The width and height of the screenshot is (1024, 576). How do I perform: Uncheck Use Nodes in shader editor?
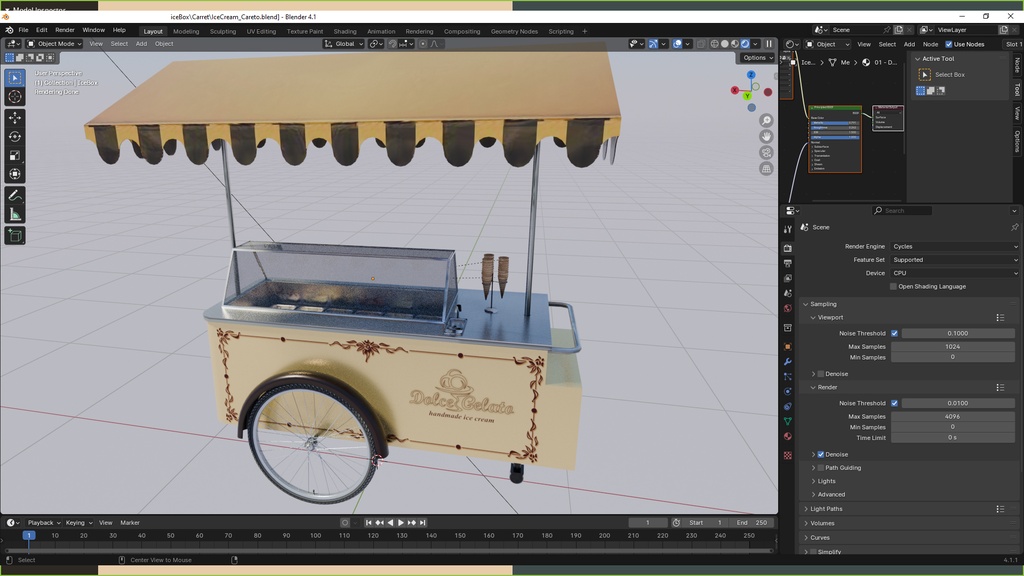tap(949, 44)
